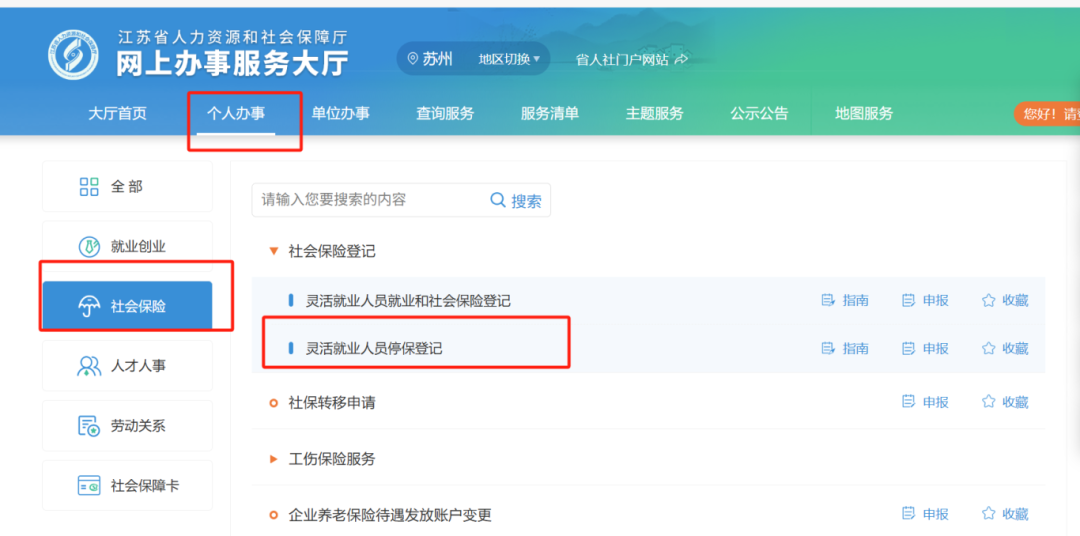Click the 人才人事 people icon
This screenshot has height=536, width=1080.
click(89, 366)
